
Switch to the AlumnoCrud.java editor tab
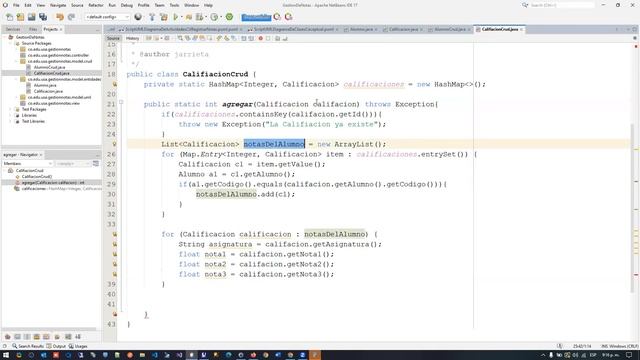coord(449,29)
